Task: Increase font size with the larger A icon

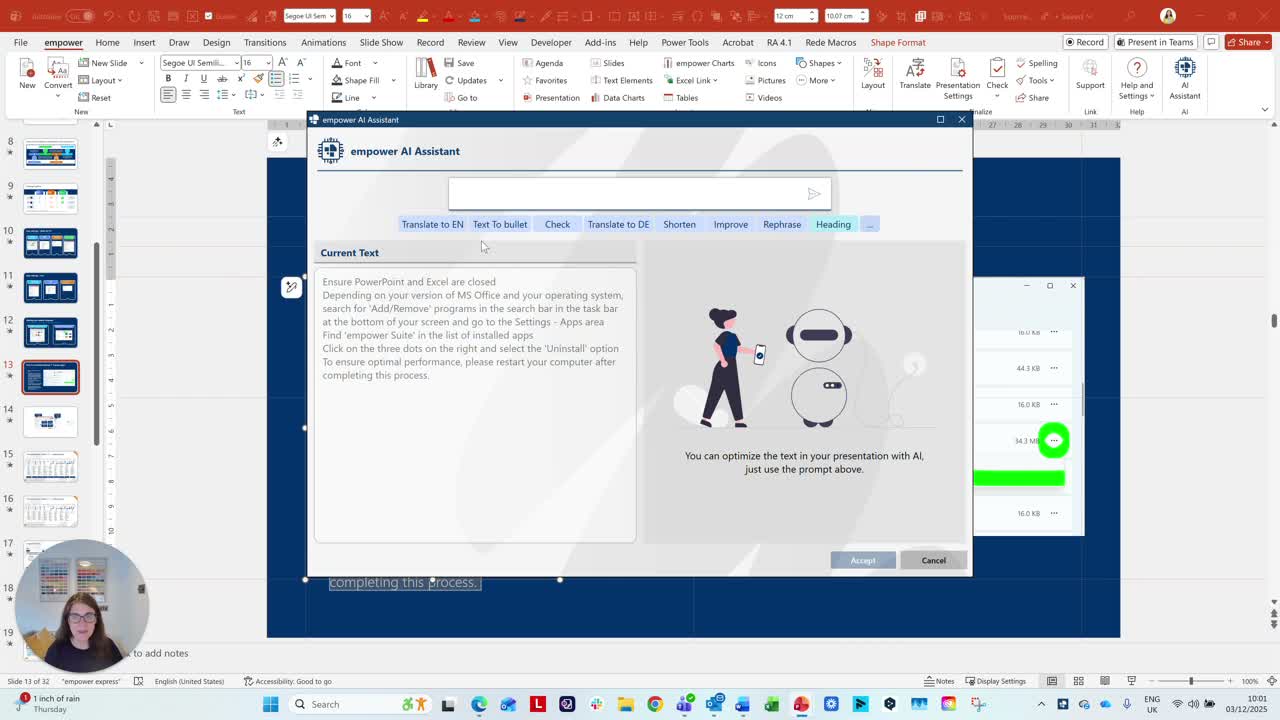Action: pos(284,63)
